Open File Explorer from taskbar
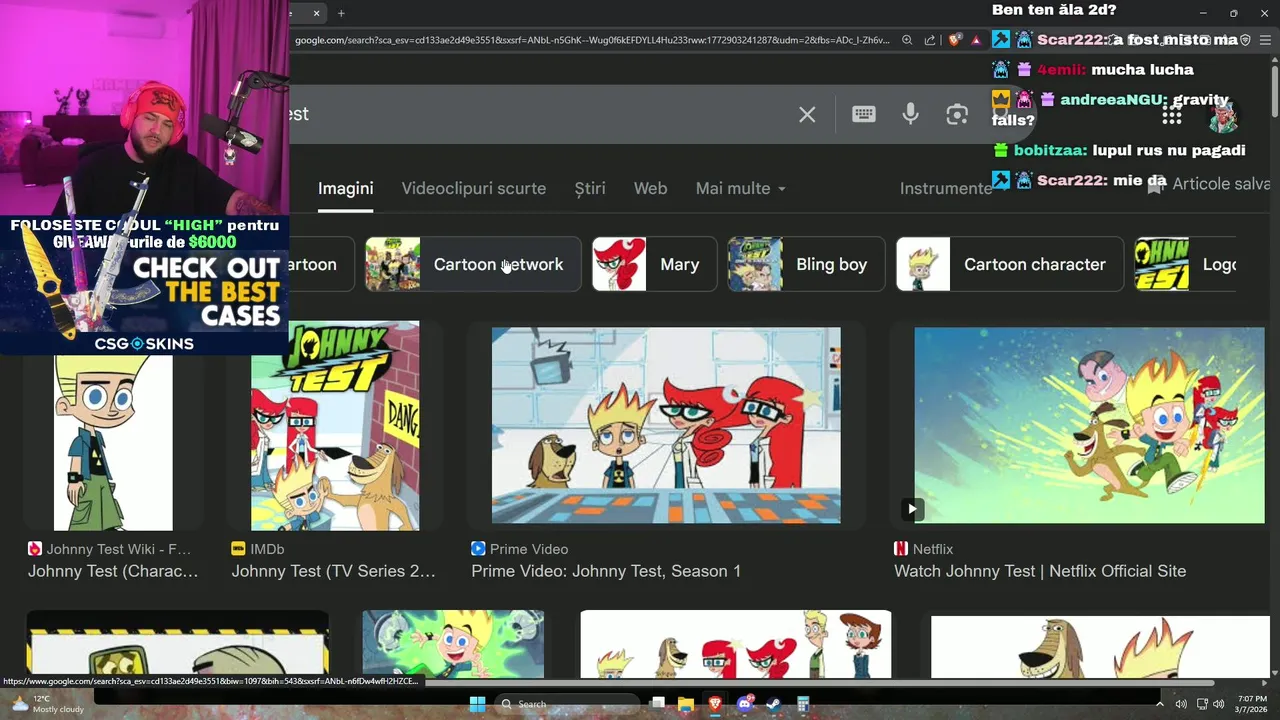 click(x=686, y=704)
